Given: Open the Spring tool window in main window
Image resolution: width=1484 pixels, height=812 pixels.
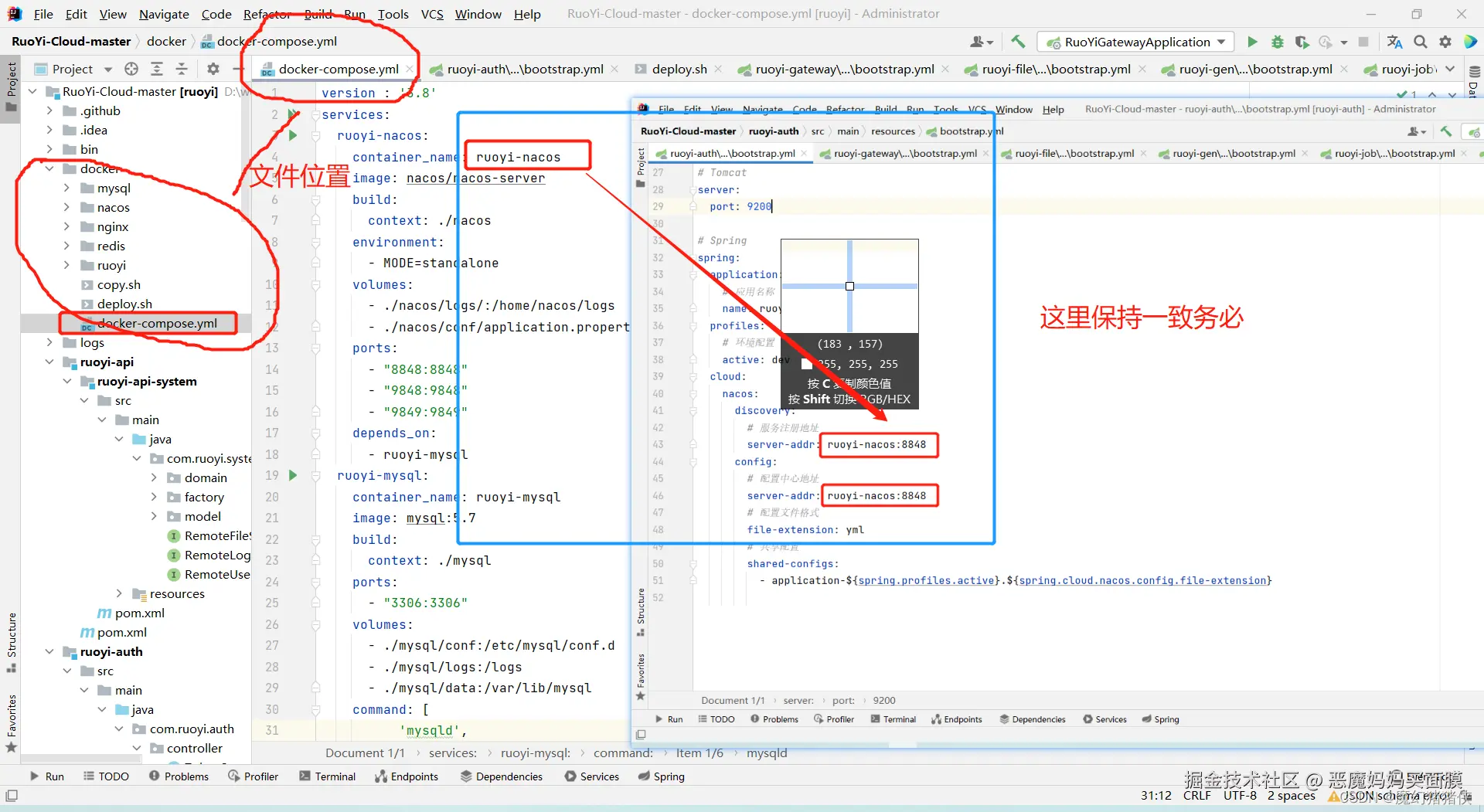Looking at the screenshot, I should (x=662, y=776).
